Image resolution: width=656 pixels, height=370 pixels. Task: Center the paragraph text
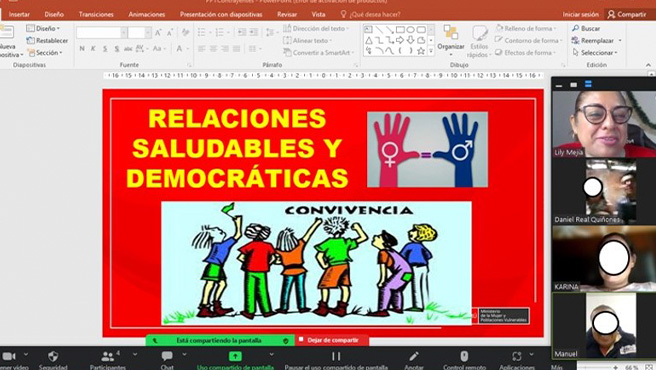click(213, 49)
